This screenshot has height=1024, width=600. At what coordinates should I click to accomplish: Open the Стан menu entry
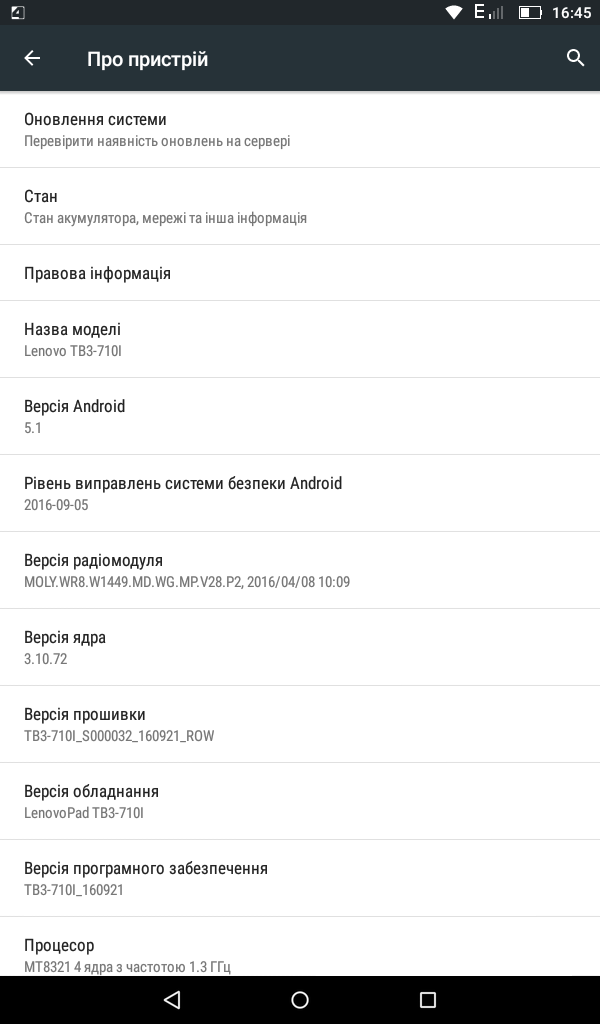(x=300, y=206)
